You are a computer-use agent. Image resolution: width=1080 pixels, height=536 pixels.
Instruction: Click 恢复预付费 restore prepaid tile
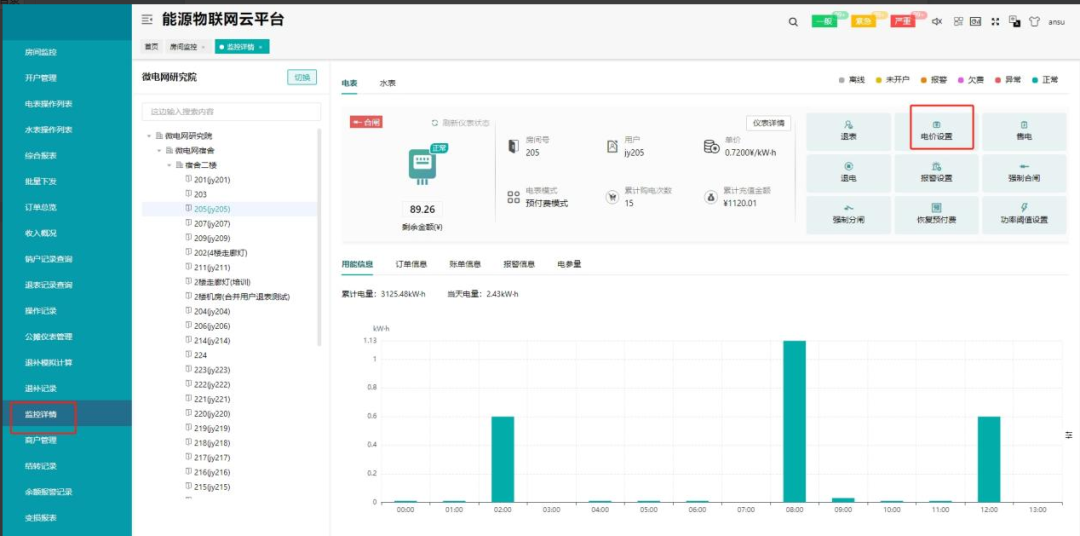coord(936,215)
